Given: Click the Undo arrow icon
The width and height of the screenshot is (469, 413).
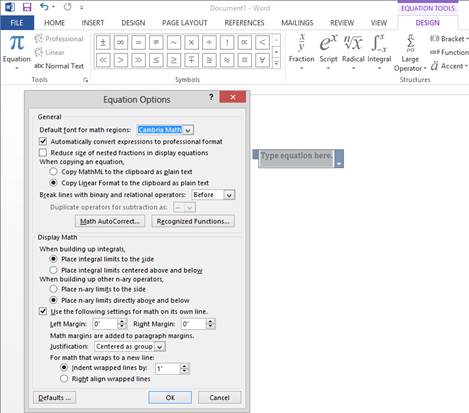Looking at the screenshot, I should (x=44, y=7).
